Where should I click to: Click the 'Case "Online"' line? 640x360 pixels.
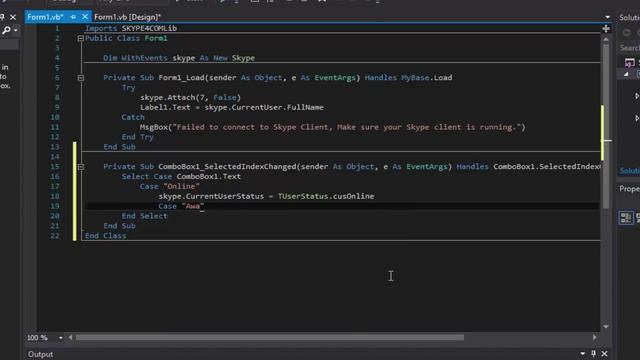point(169,187)
